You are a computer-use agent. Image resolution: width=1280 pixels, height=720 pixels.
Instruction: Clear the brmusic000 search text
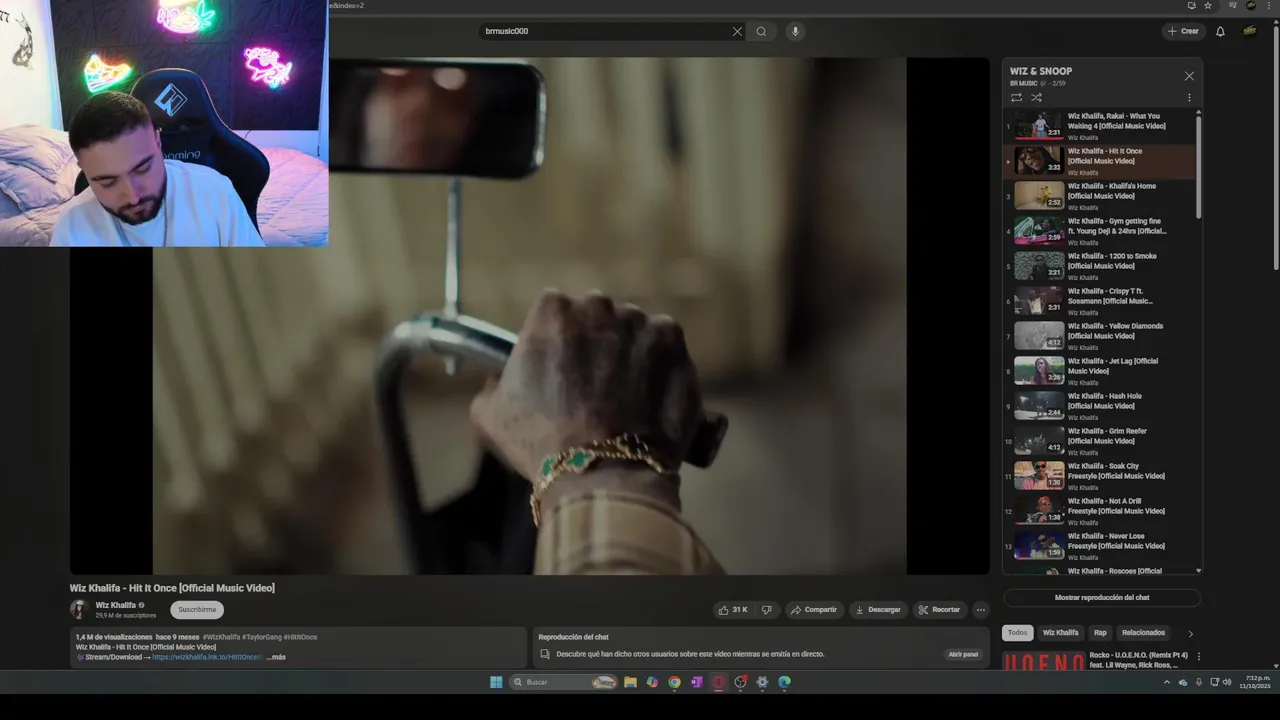pos(737,31)
